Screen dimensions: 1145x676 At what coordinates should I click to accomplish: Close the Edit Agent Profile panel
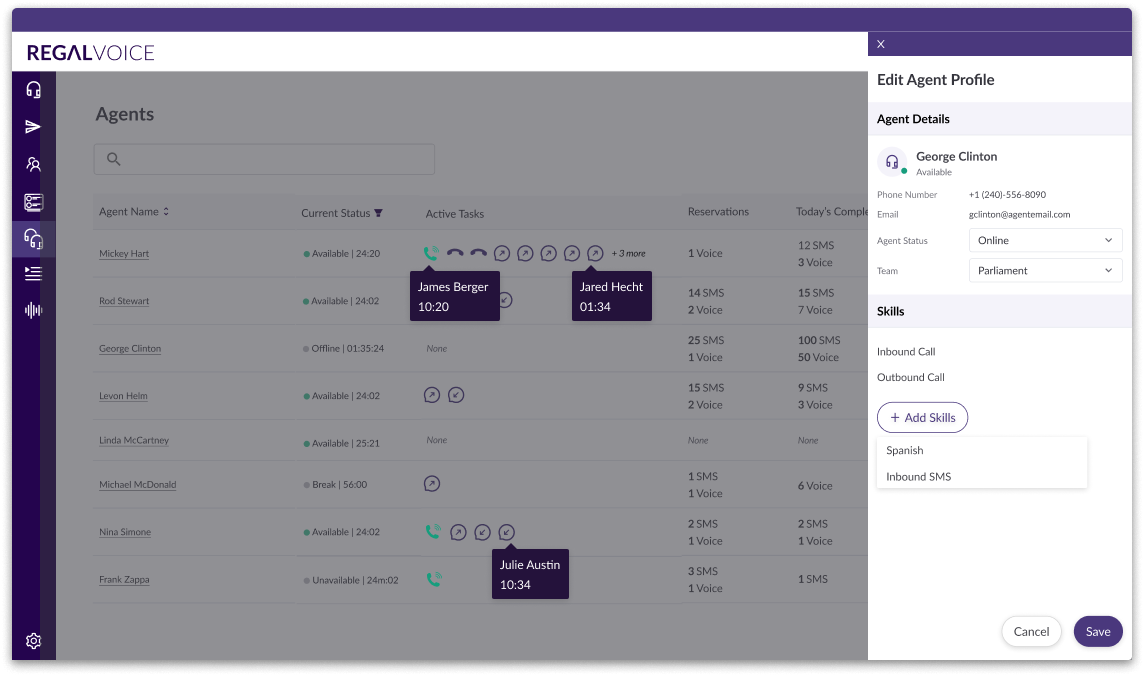click(881, 45)
